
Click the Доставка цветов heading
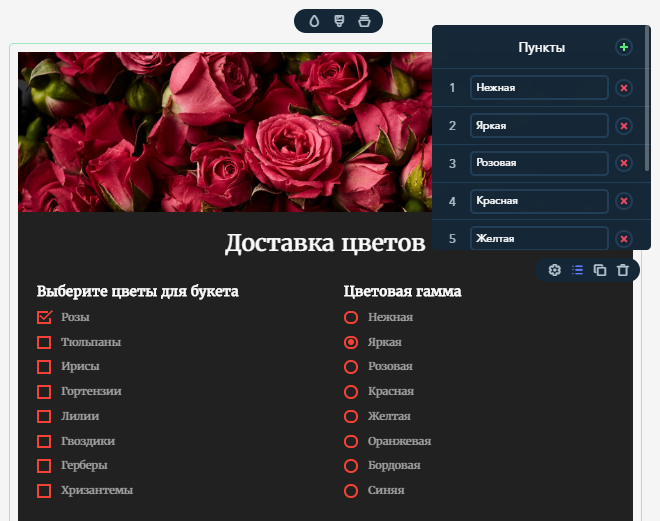[325, 243]
